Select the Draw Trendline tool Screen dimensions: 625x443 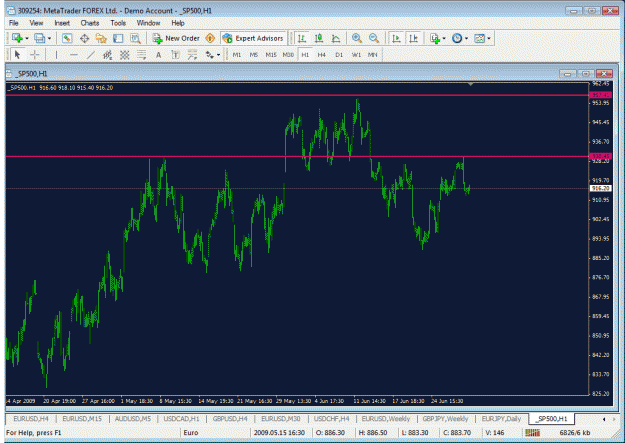(90, 55)
